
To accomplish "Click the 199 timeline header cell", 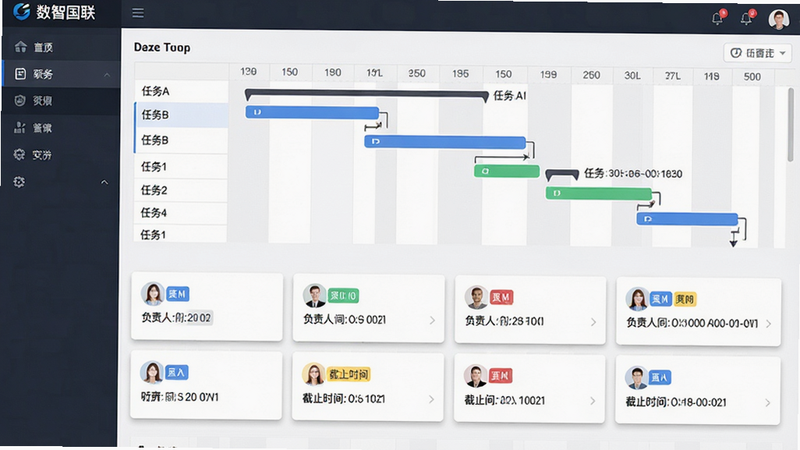I will tap(548, 74).
